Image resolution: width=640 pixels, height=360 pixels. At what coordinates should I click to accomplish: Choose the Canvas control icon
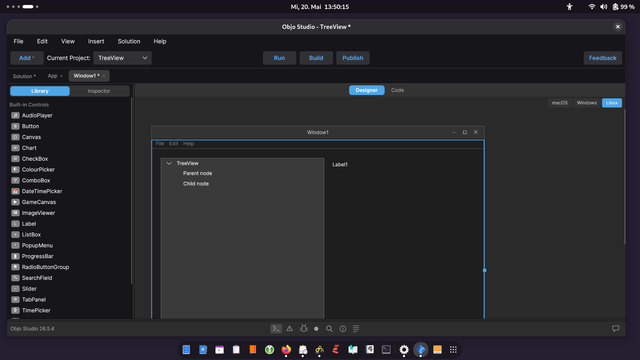point(15,137)
